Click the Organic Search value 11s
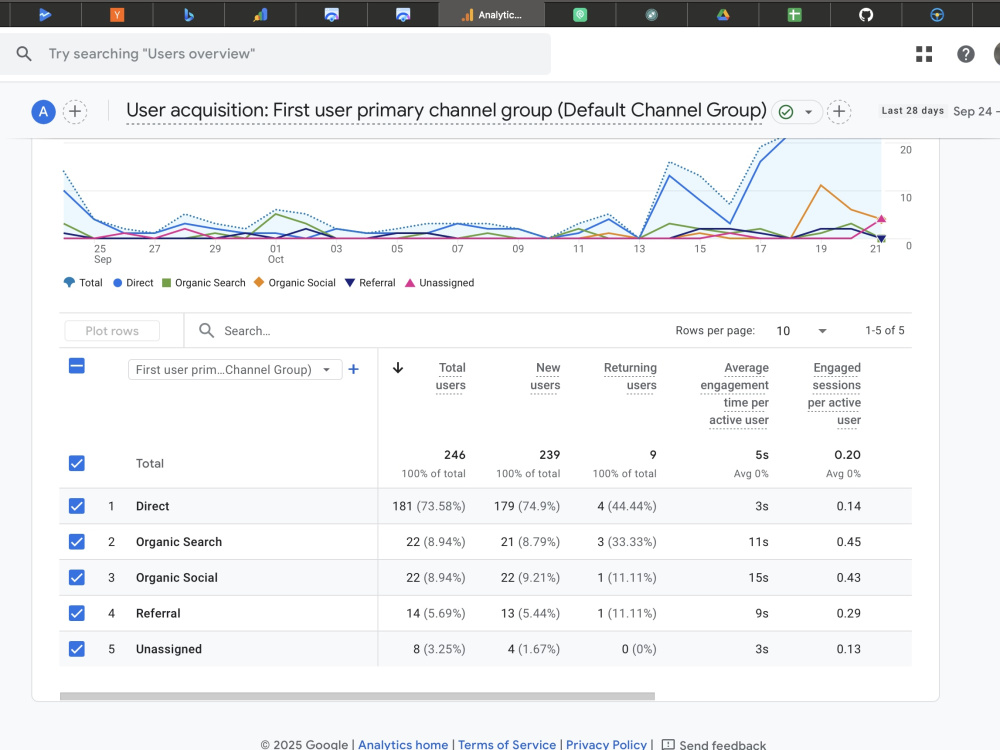Image resolution: width=1000 pixels, height=750 pixels. click(758, 541)
